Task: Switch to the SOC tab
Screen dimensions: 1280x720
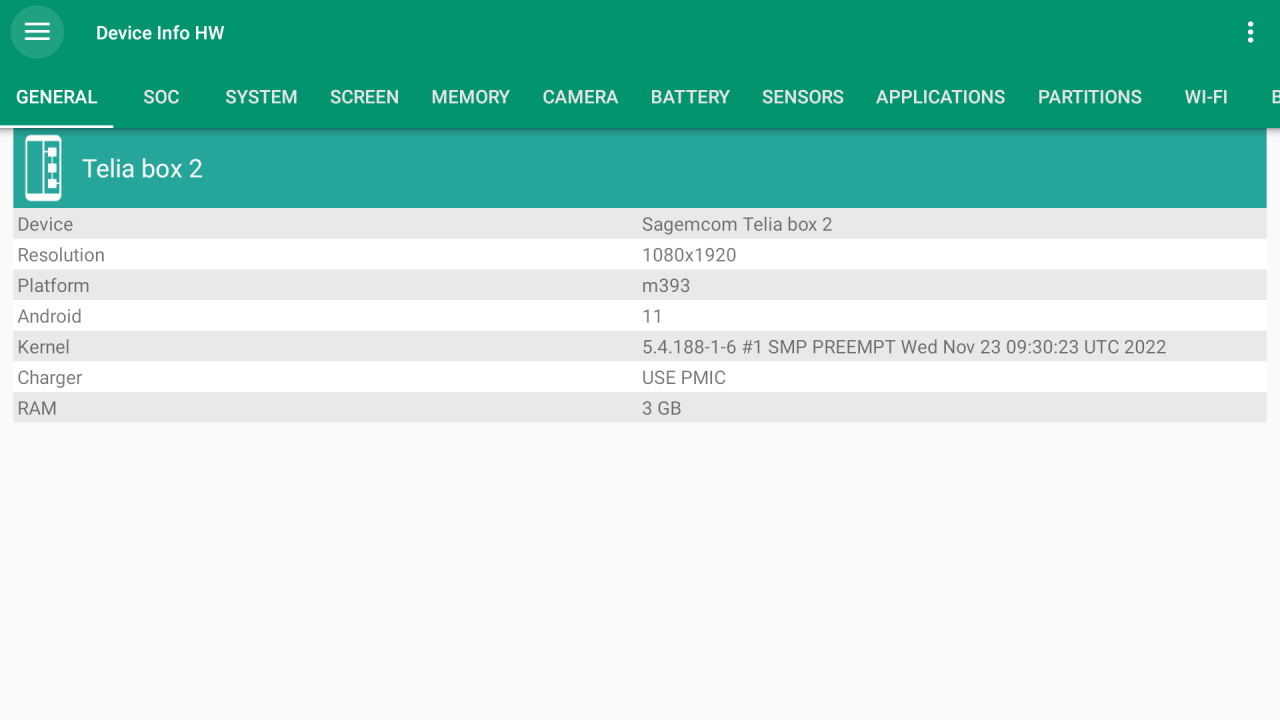Action: click(x=161, y=97)
